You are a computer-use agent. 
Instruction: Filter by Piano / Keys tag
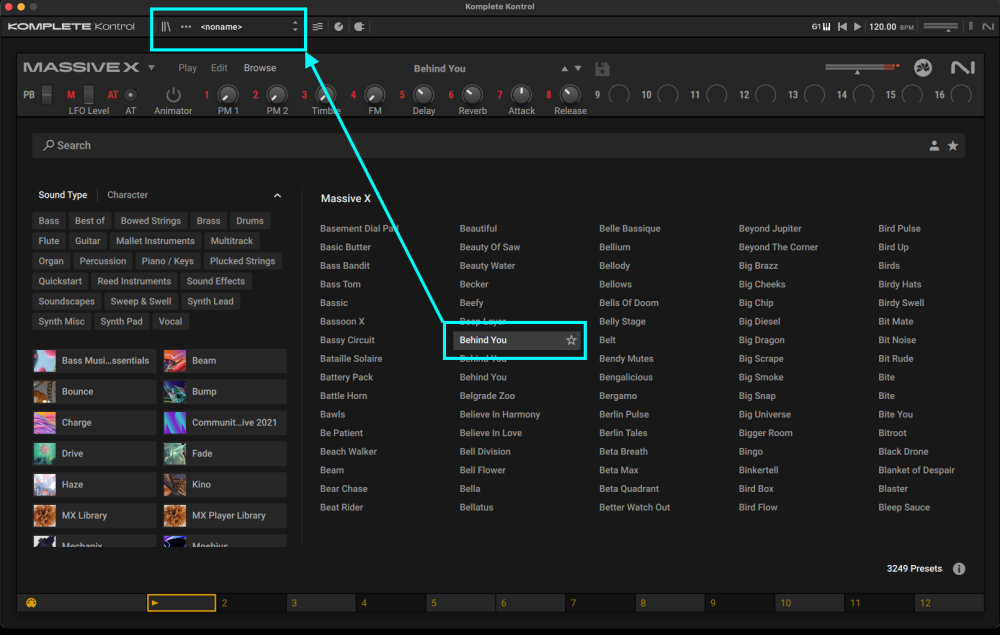click(x=168, y=261)
